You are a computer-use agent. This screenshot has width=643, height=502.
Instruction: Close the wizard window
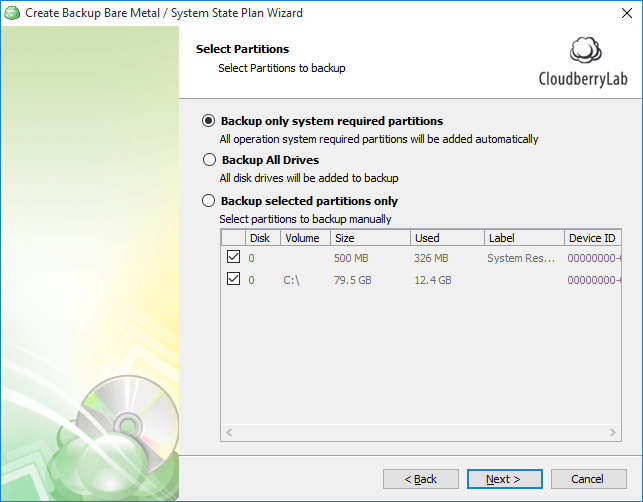(x=620, y=13)
